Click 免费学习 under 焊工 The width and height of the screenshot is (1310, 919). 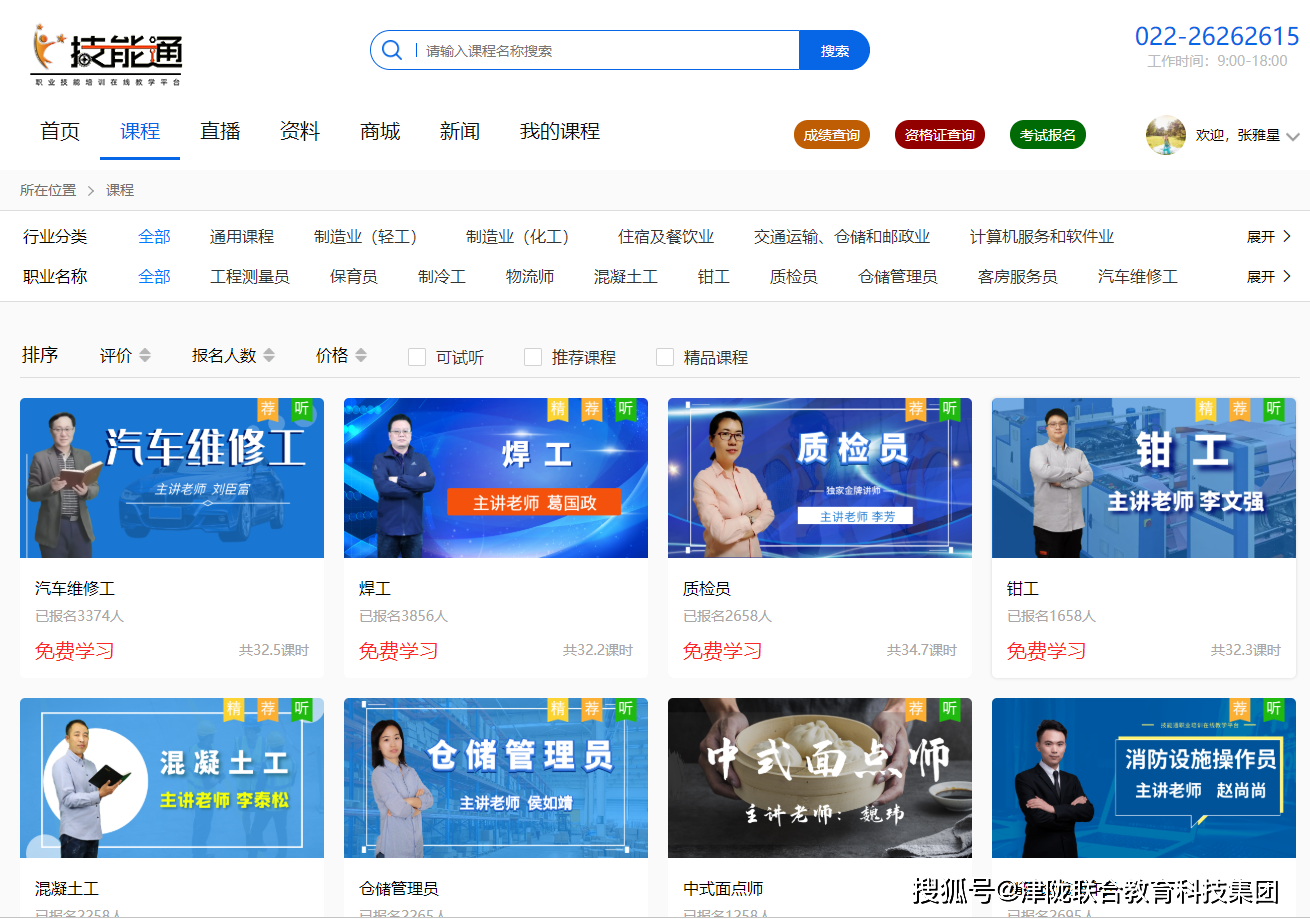399,651
